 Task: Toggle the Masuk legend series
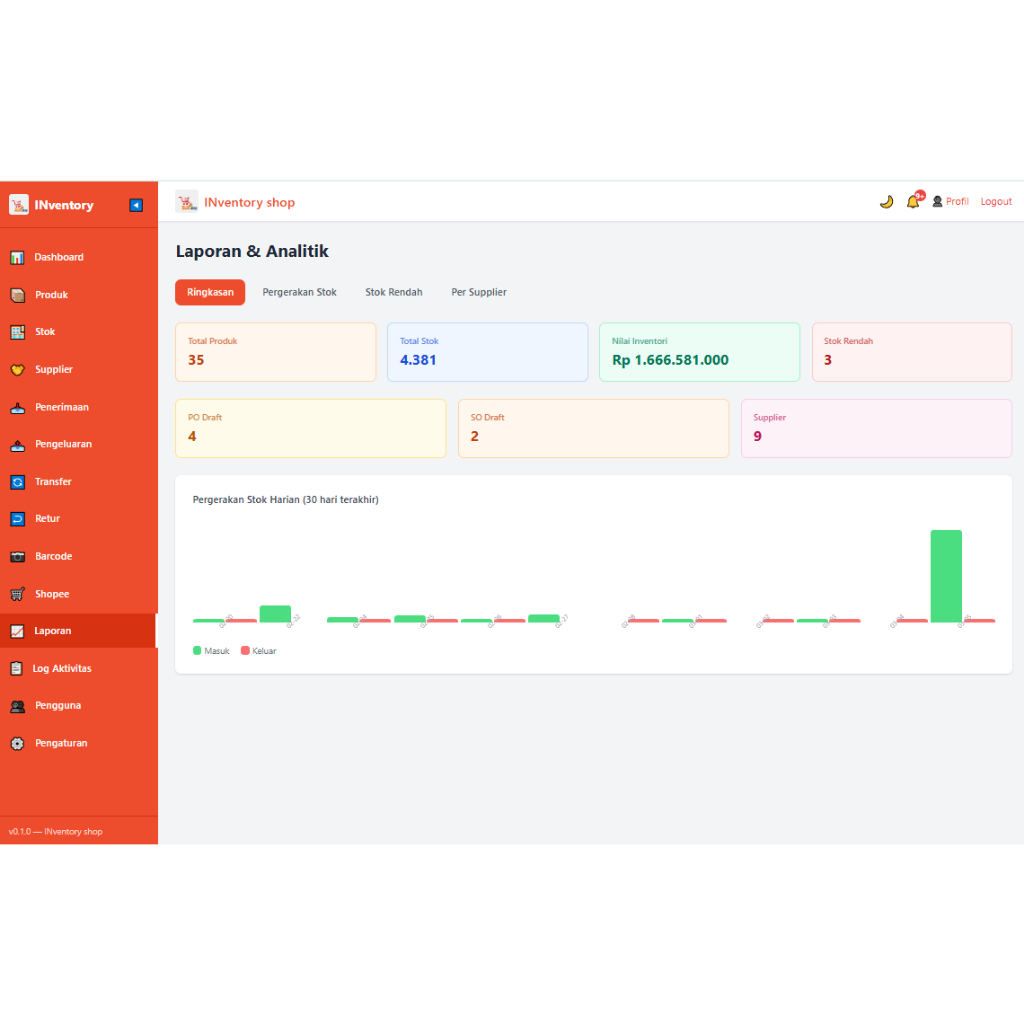[212, 651]
